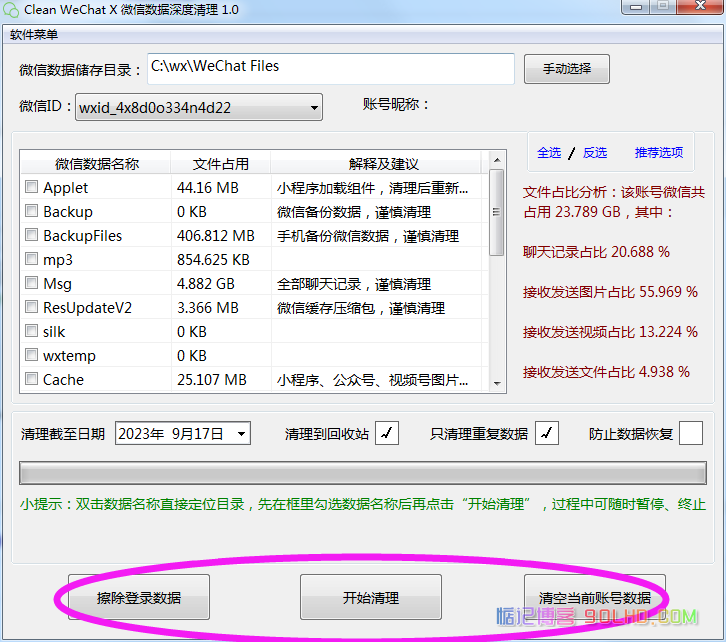
Task: Focus the WeChat Files directory field
Action: tap(331, 69)
